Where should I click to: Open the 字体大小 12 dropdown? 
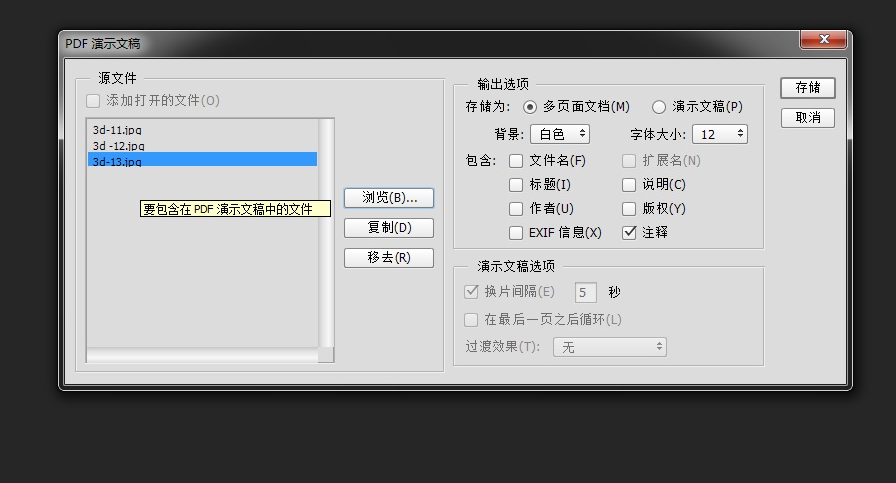(720, 134)
